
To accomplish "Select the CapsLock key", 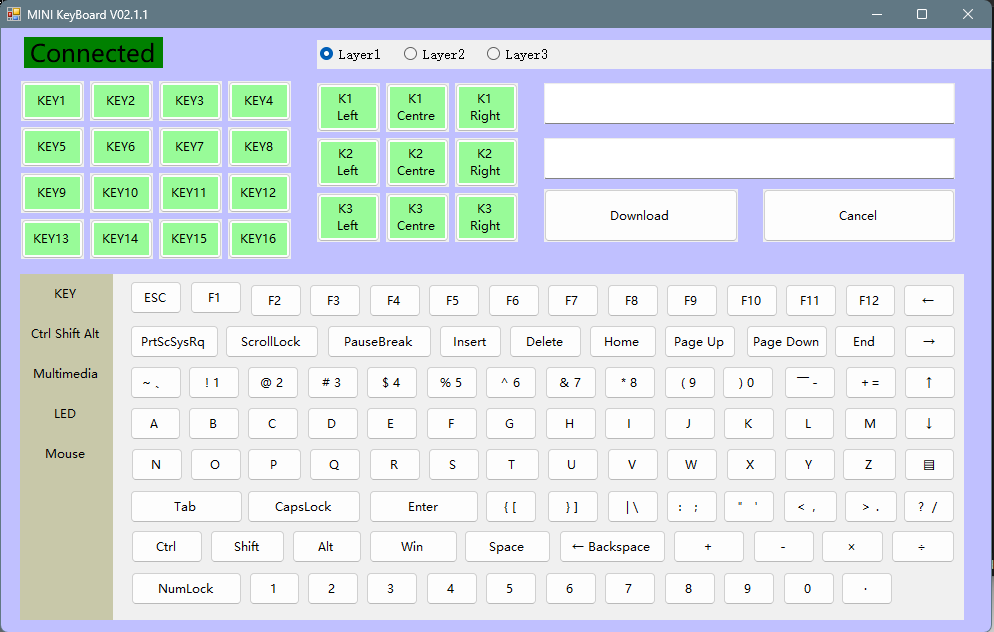I will pyautogui.click(x=303, y=506).
